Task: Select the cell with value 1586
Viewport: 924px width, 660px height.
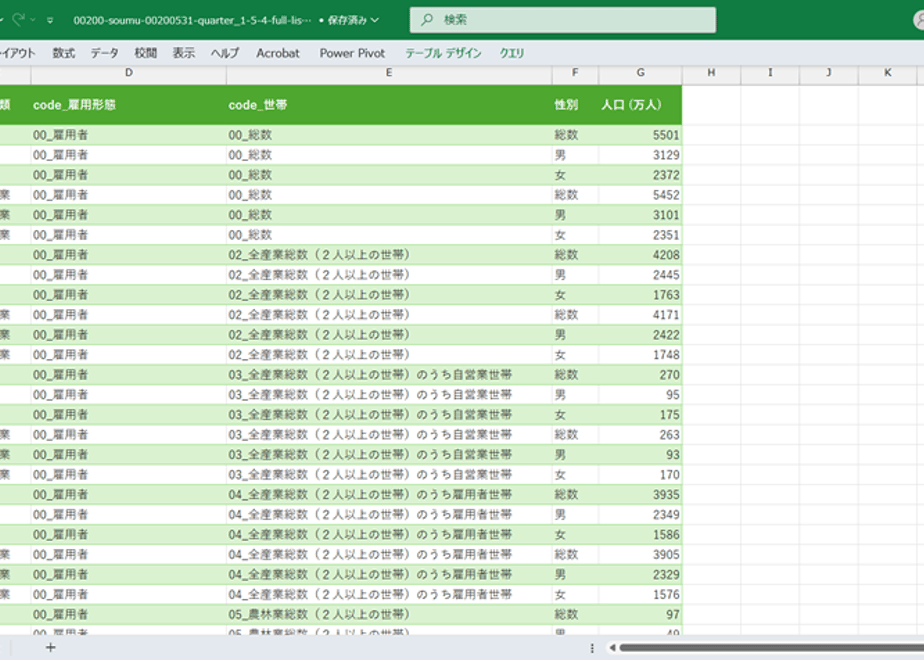Action: tap(641, 535)
